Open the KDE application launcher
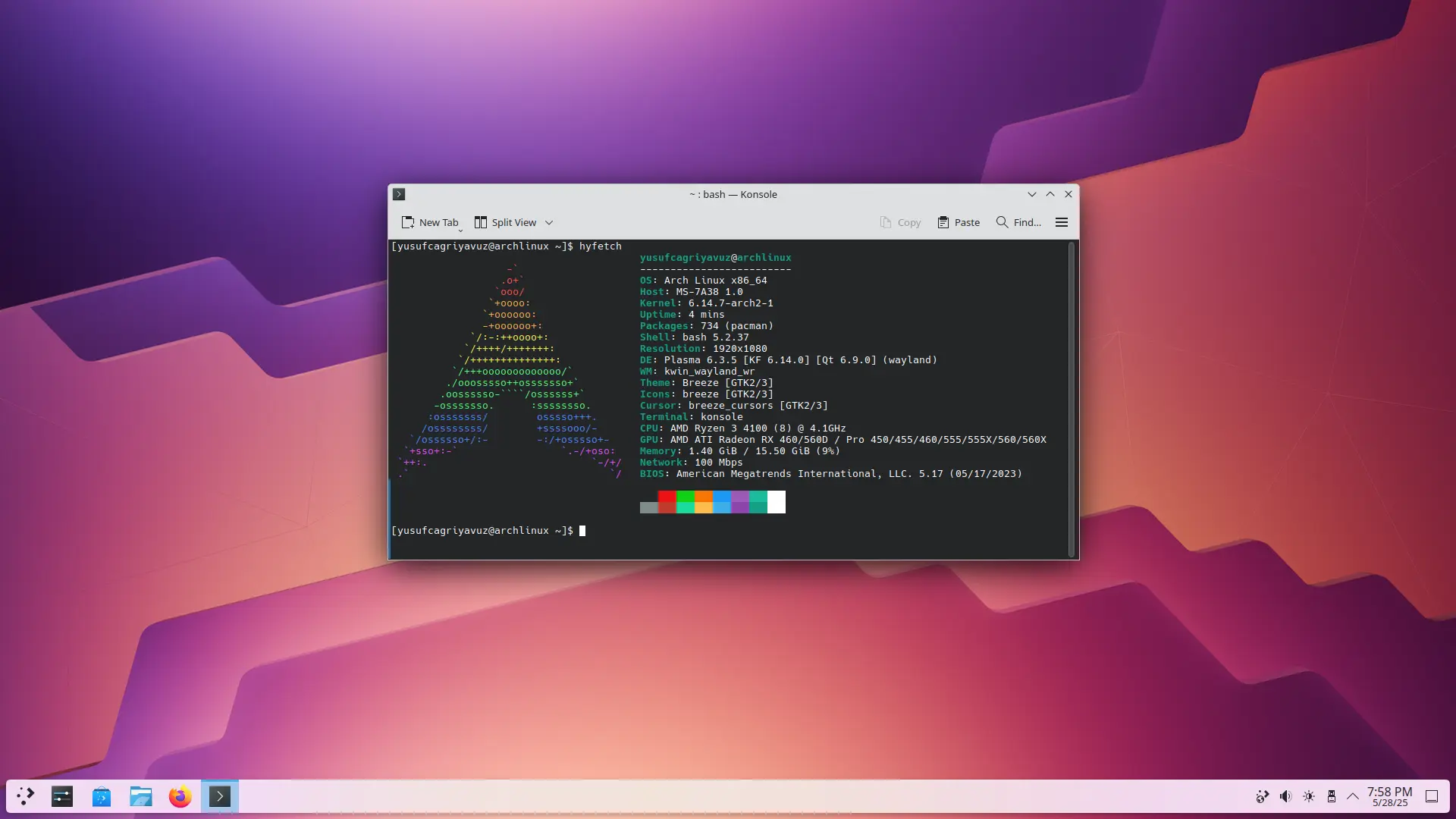 pos(26,796)
